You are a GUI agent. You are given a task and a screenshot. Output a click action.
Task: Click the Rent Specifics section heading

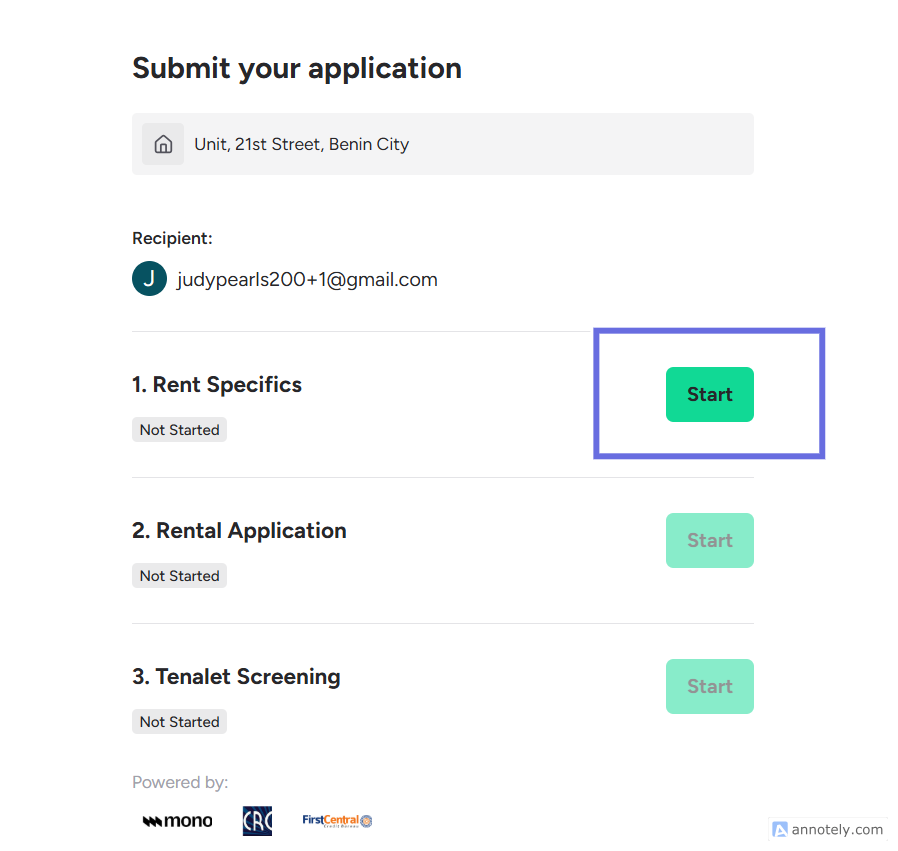(217, 385)
